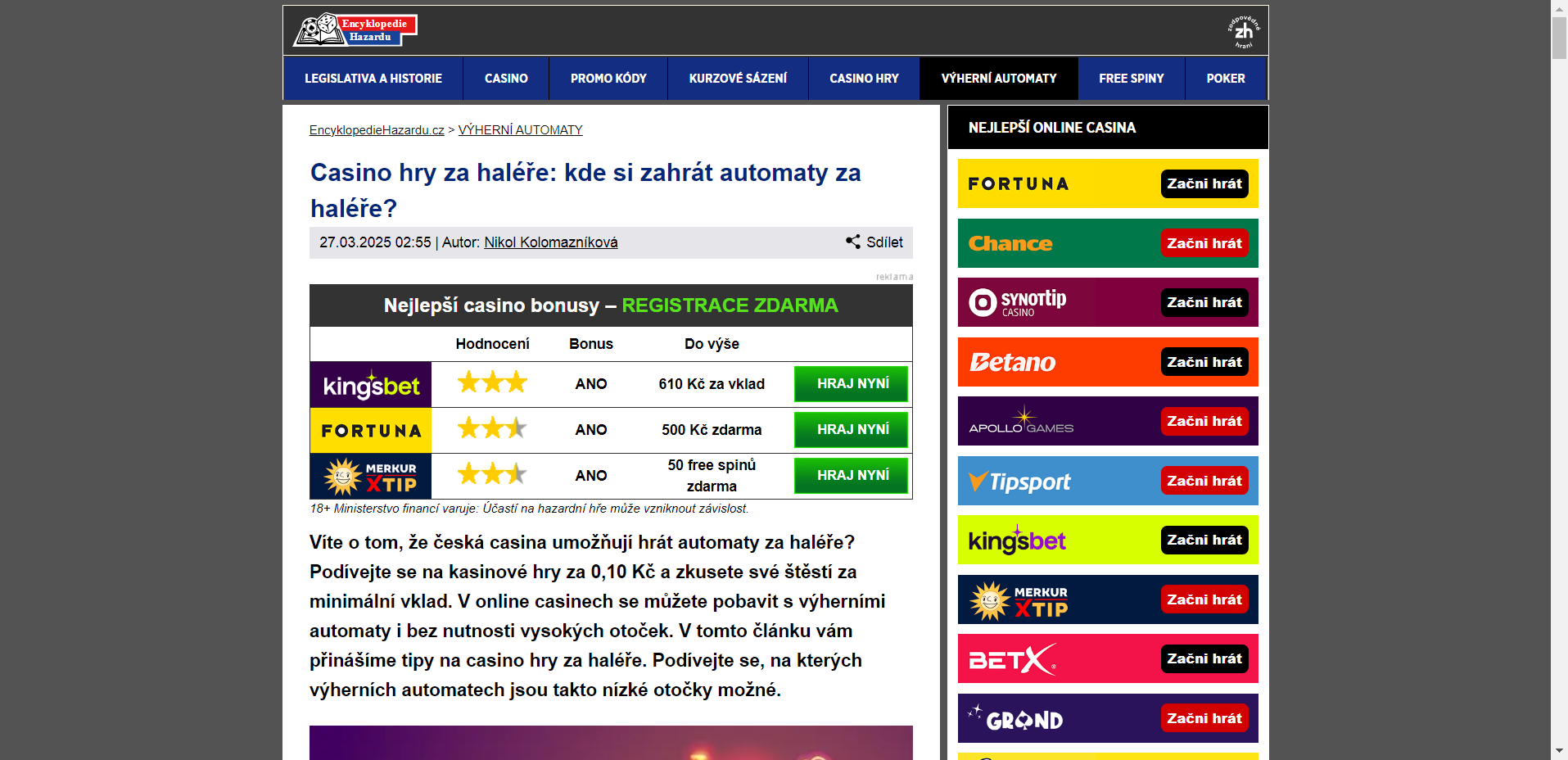Click VÝHERNÍ AUTOMATY breadcrumb link
This screenshot has width=1568, height=760.
pos(520,130)
